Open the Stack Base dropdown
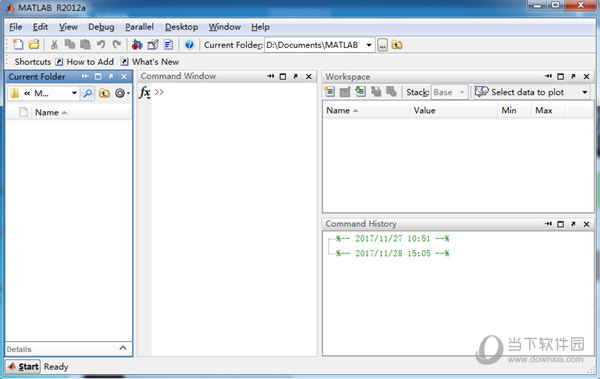The height and width of the screenshot is (379, 600). (x=462, y=92)
